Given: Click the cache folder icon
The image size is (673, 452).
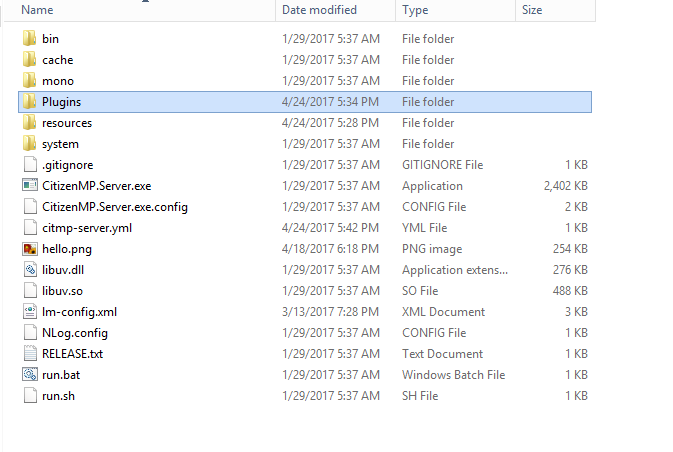Looking at the screenshot, I should pyautogui.click(x=30, y=59).
